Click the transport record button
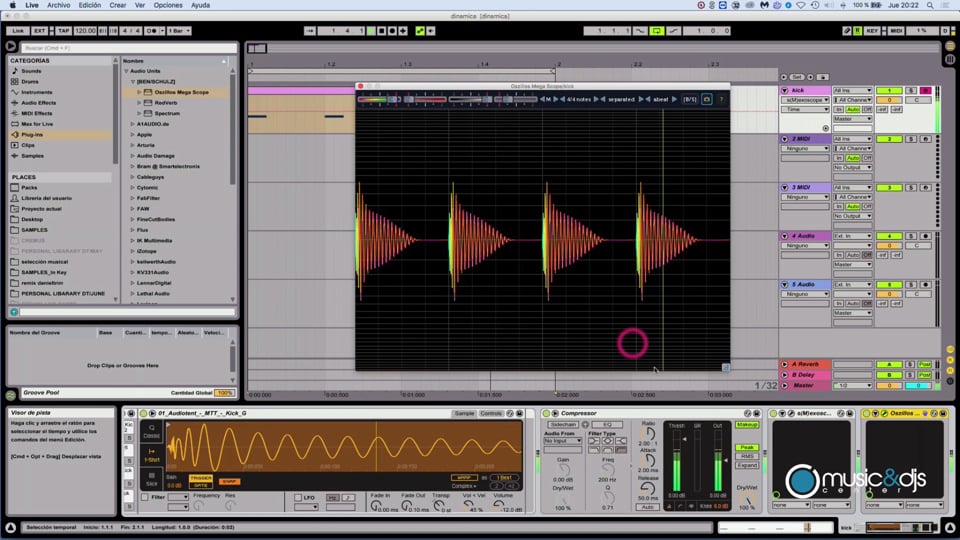960x540 pixels. click(392, 31)
